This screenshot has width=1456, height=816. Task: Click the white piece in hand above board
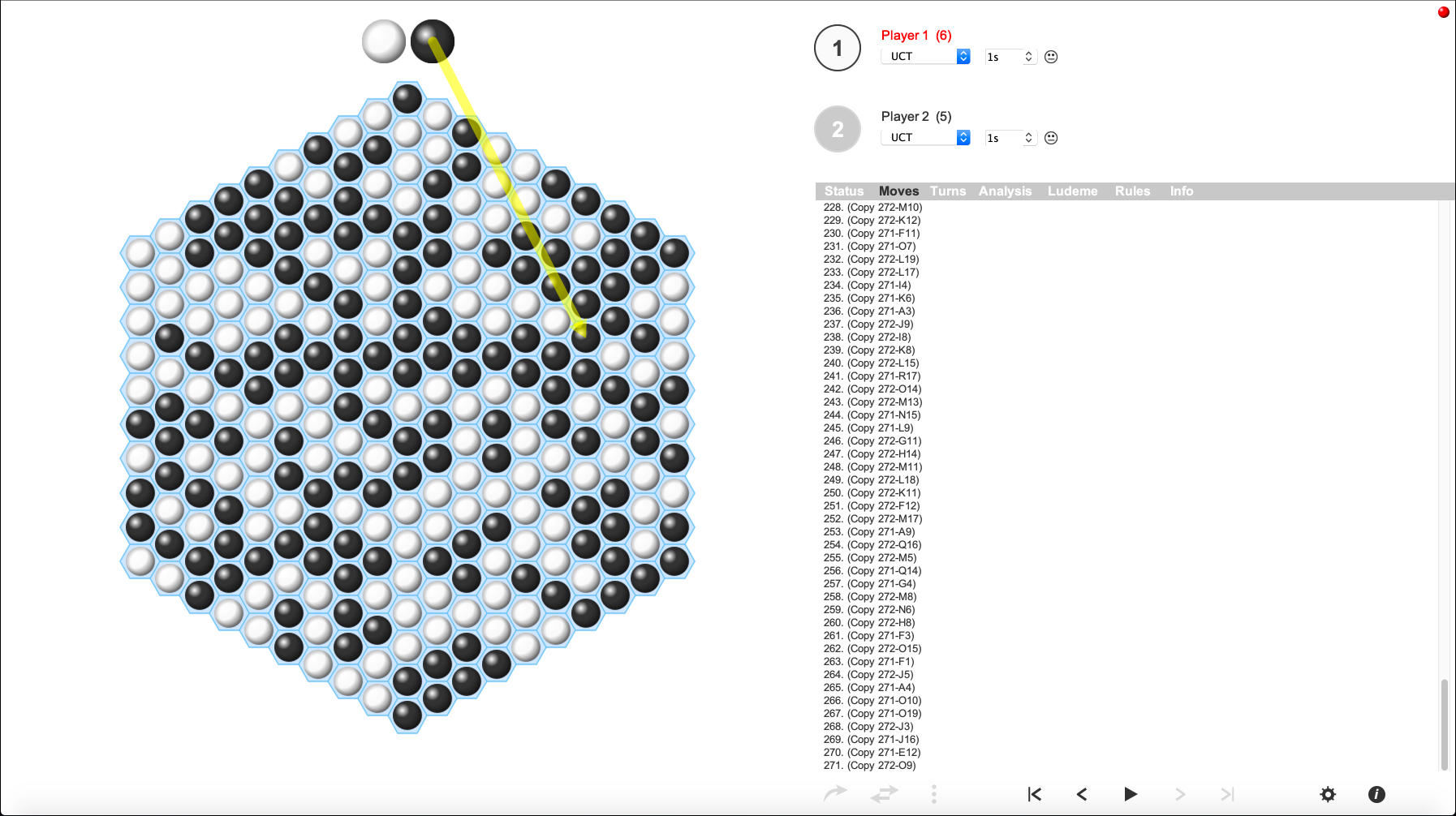tap(384, 41)
